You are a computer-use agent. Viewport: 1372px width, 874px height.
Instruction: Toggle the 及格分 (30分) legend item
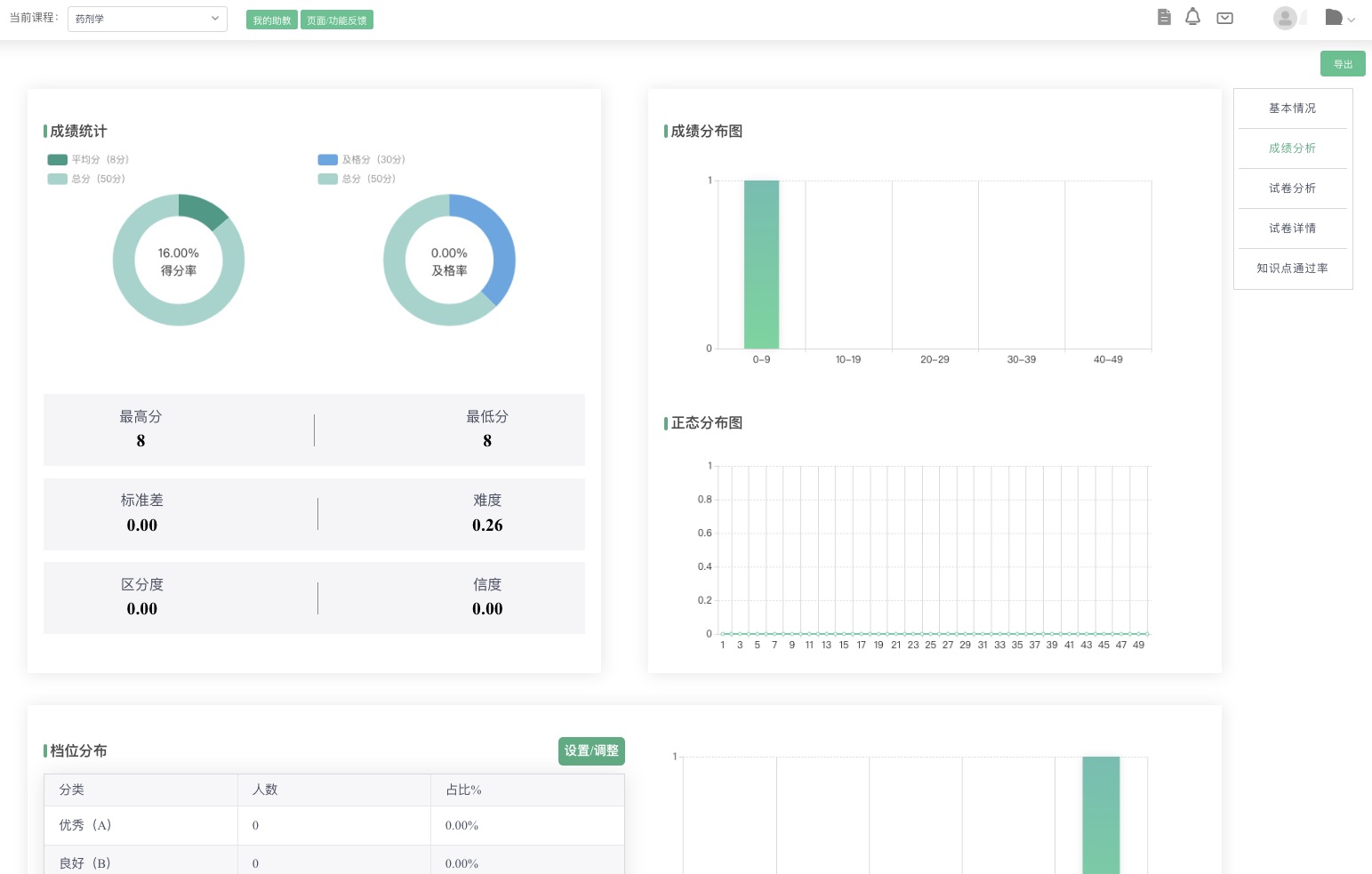pos(362,159)
